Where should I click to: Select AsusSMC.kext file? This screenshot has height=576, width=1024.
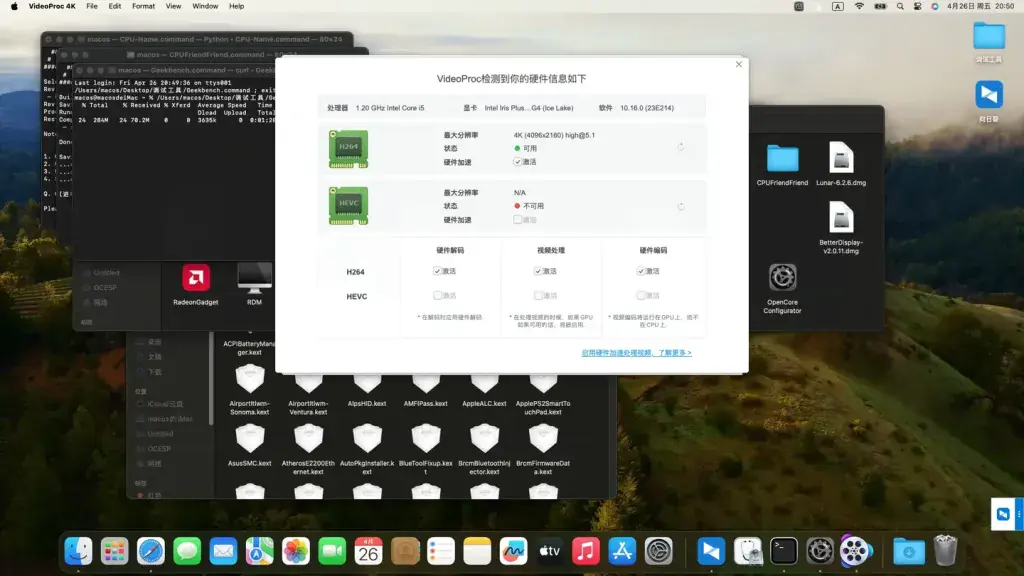click(249, 445)
